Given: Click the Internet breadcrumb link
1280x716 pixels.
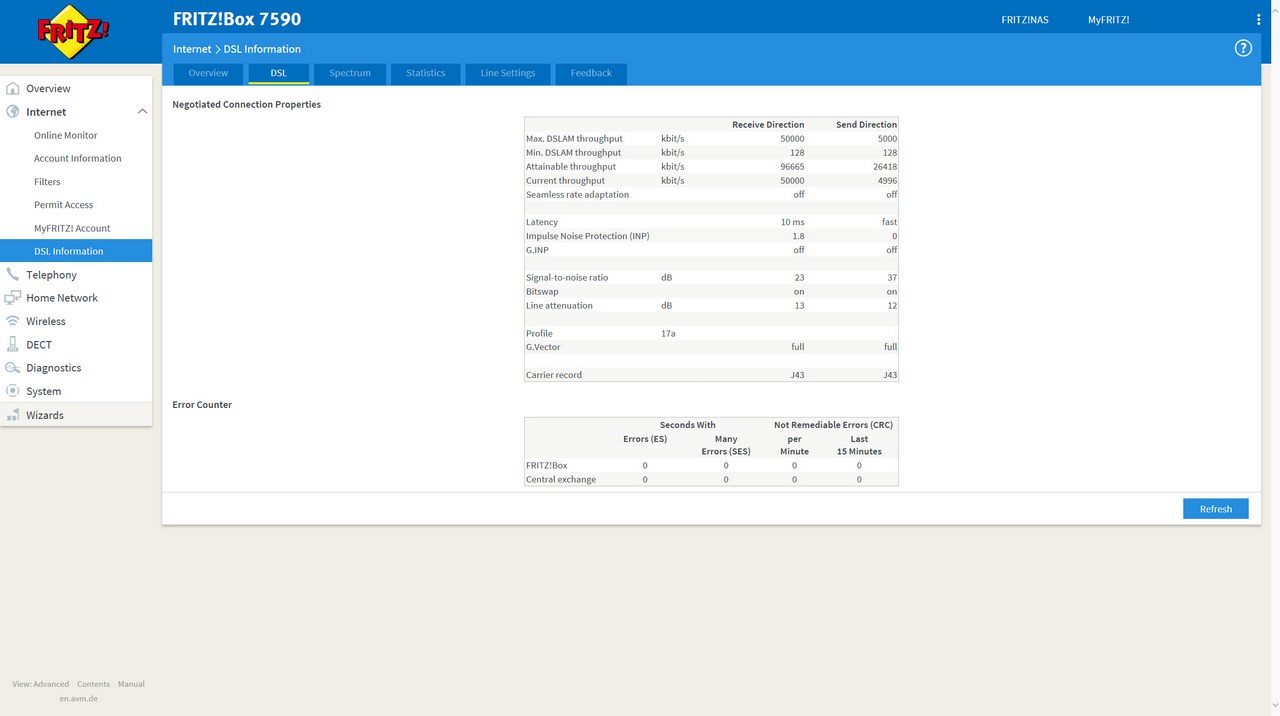Looking at the screenshot, I should pos(192,49).
